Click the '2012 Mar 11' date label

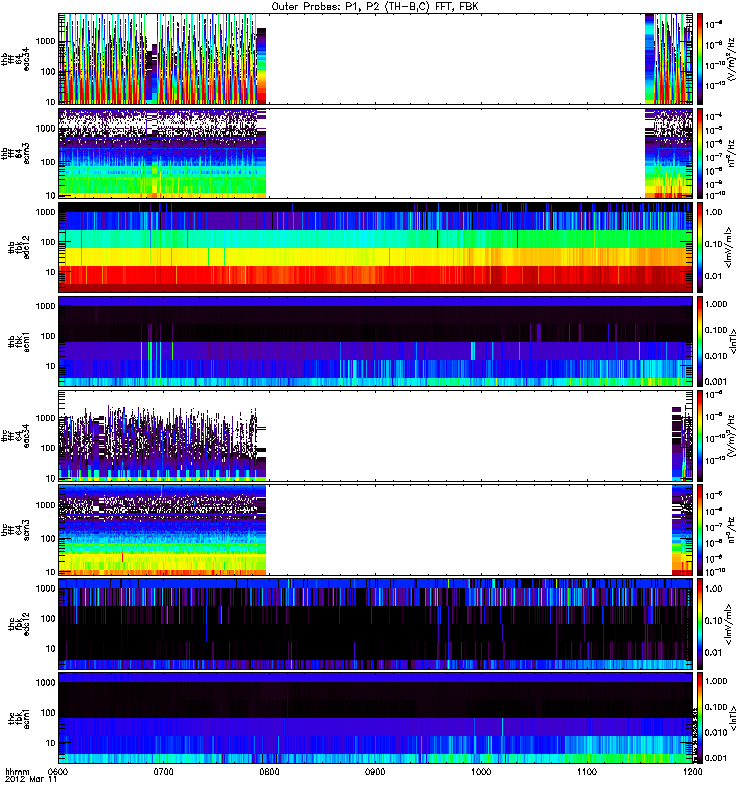click(31, 780)
